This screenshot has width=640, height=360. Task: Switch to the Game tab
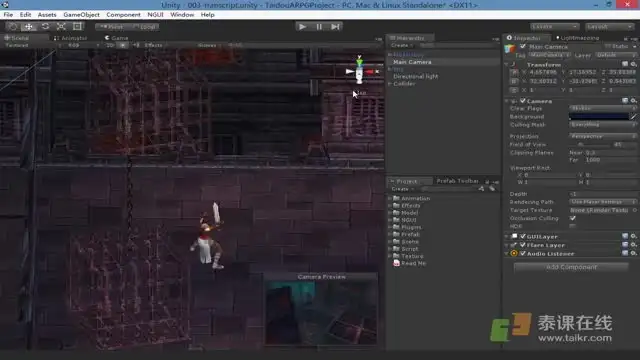pos(116,38)
